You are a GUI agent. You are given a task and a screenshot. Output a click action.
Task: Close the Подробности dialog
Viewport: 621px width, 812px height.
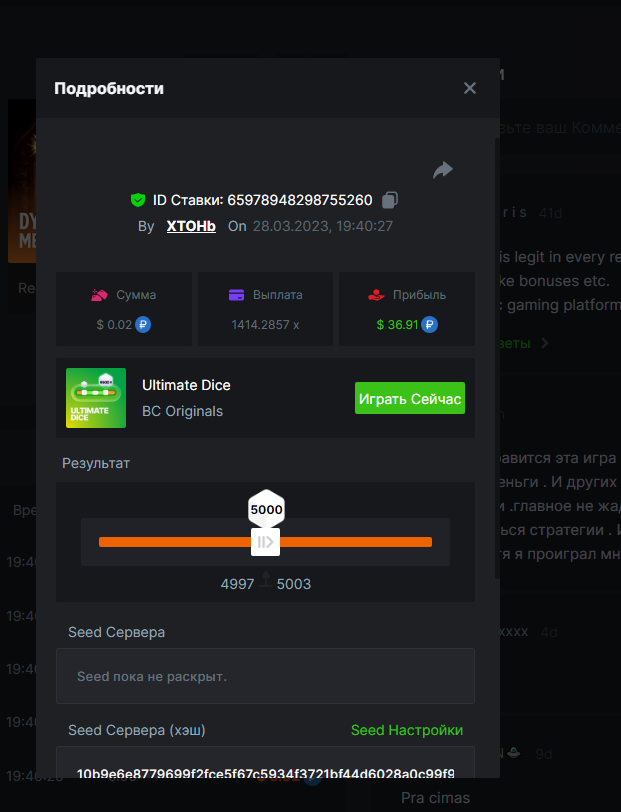pos(470,88)
